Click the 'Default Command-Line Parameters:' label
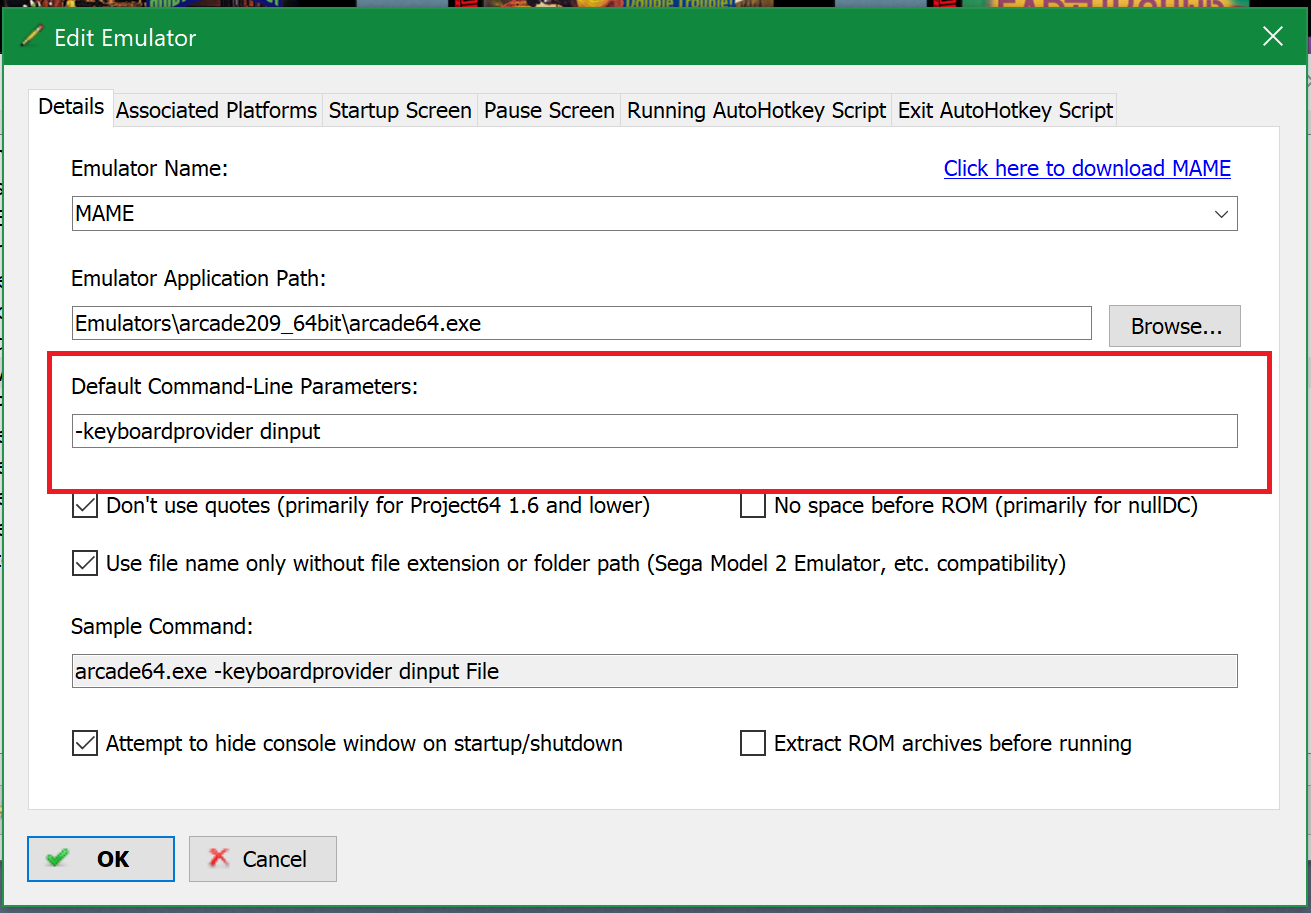 click(244, 386)
